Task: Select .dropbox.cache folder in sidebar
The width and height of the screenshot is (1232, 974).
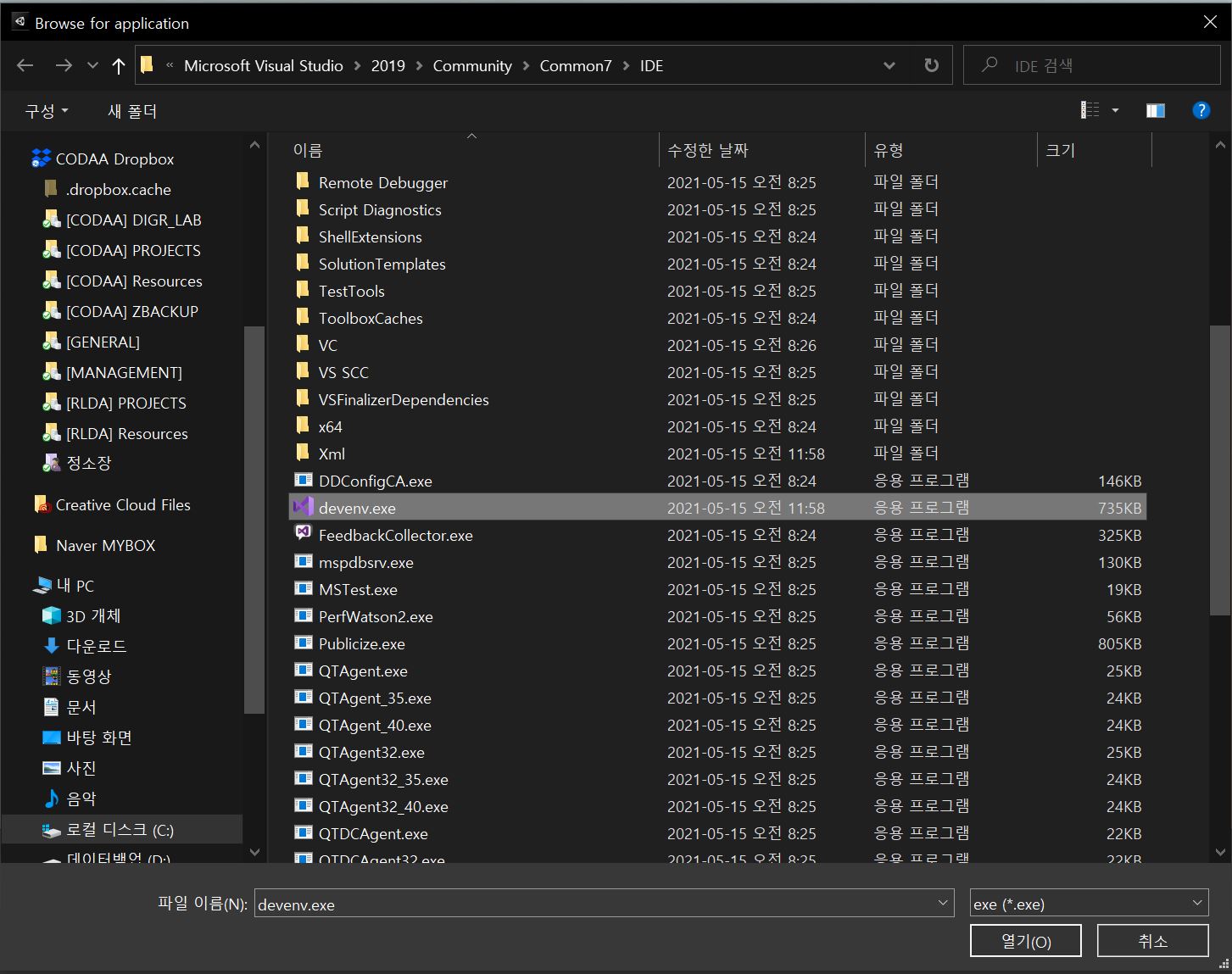Action: point(118,189)
